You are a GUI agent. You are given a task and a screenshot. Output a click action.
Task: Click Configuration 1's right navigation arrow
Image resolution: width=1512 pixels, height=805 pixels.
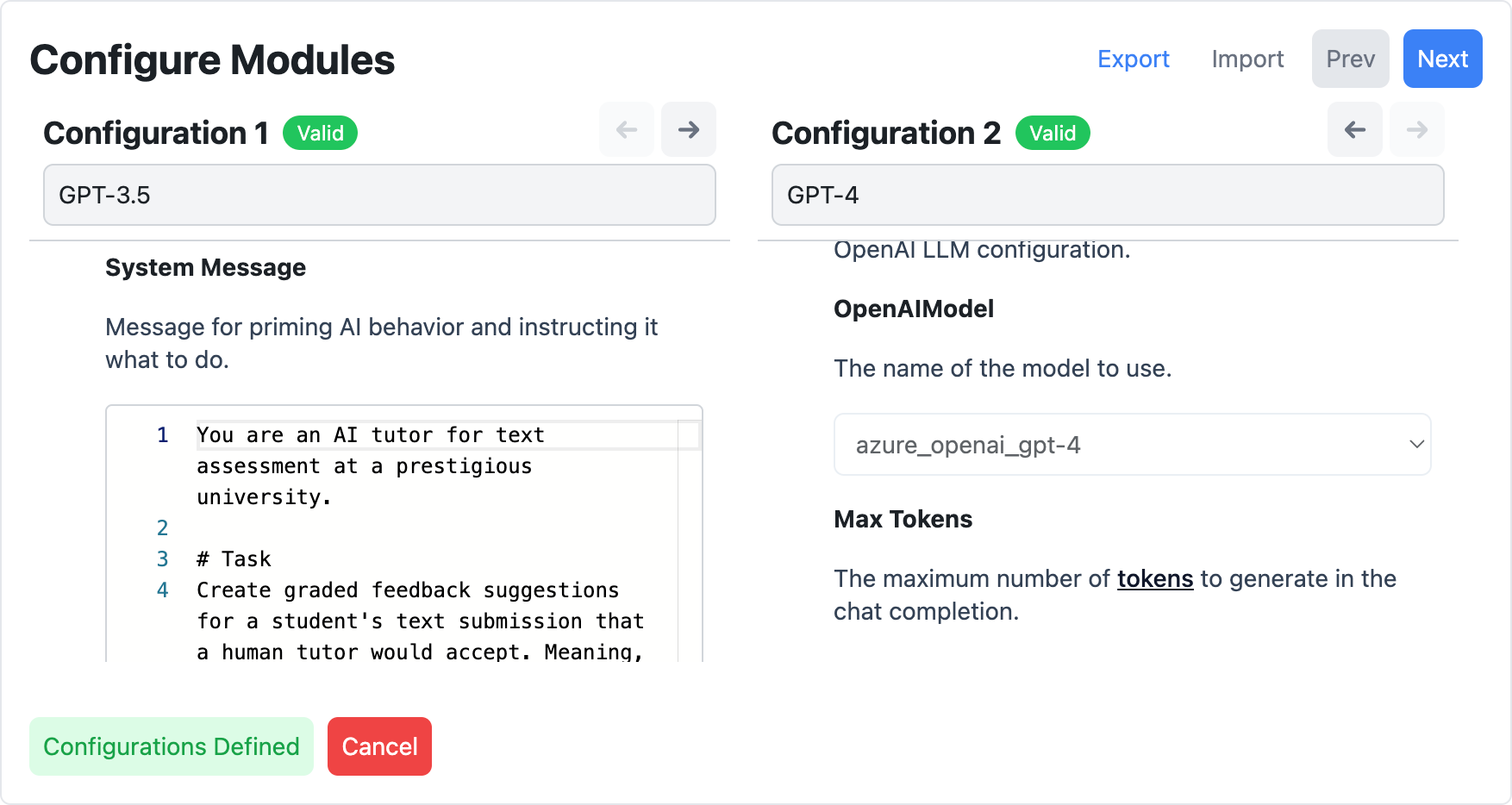click(688, 129)
